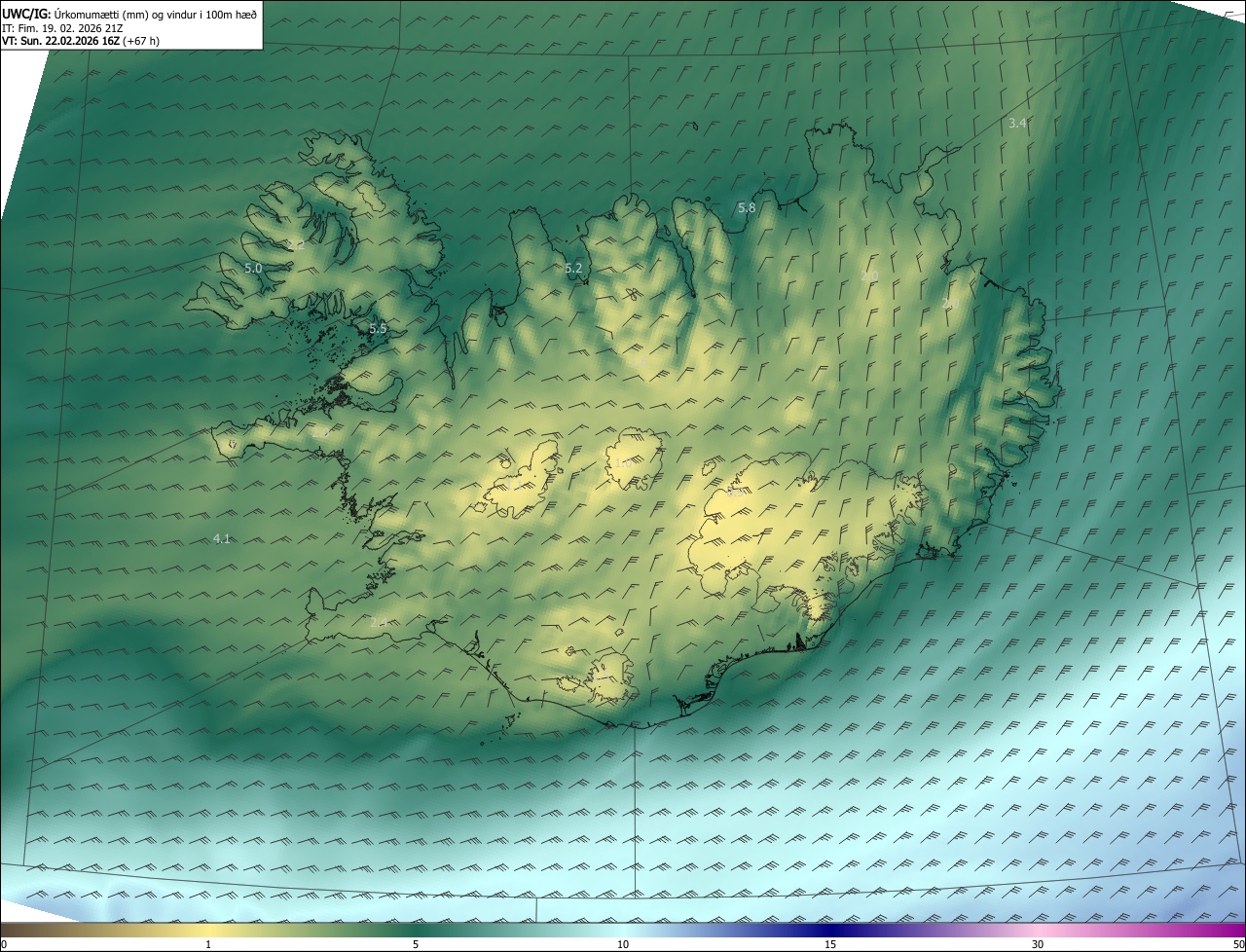Click the 5.5 value label
Screen dimensions: 1246x952
coord(378,329)
